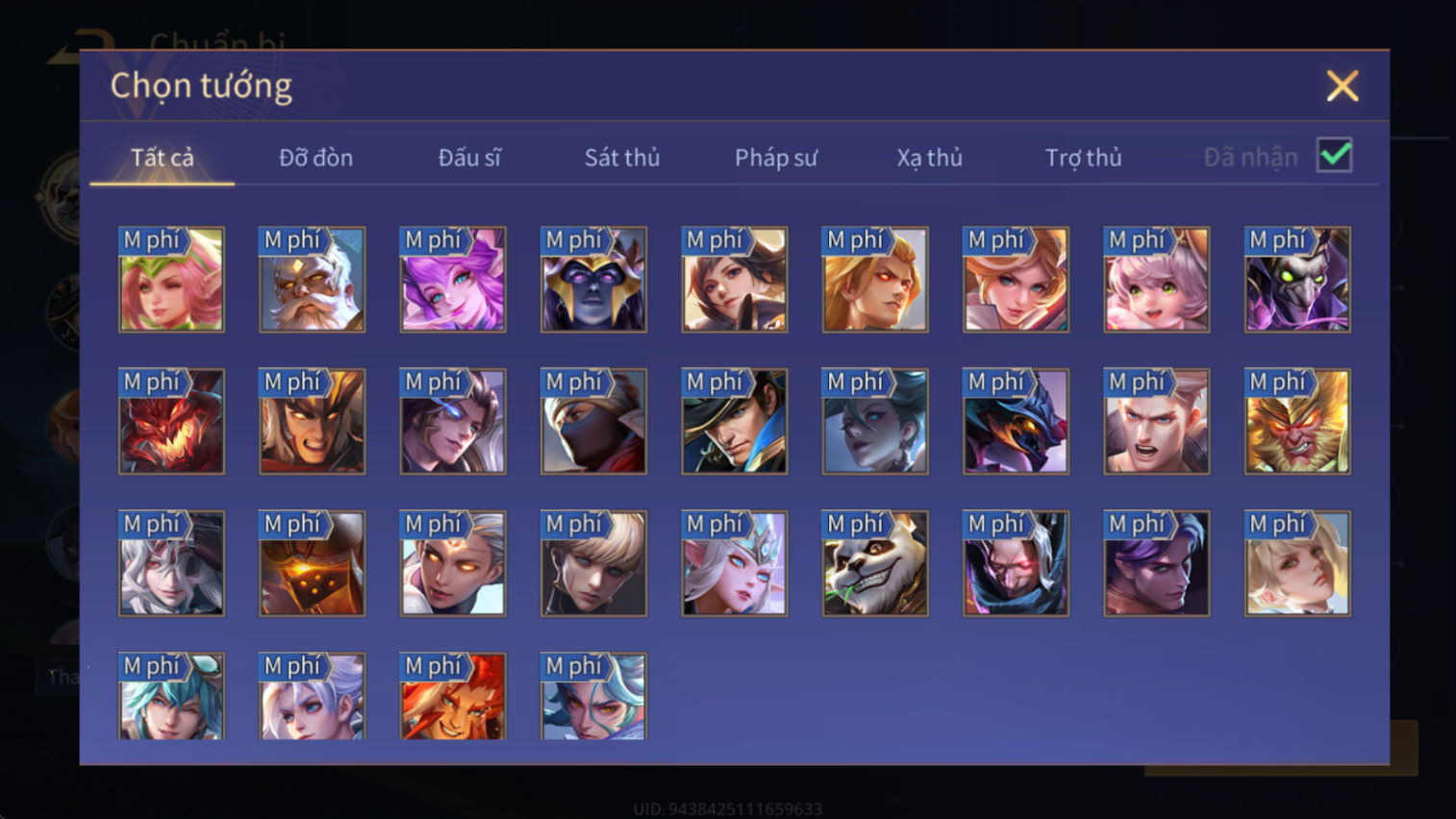
Task: Choose the golden monkey king hero portrait
Action: [x=1297, y=421]
